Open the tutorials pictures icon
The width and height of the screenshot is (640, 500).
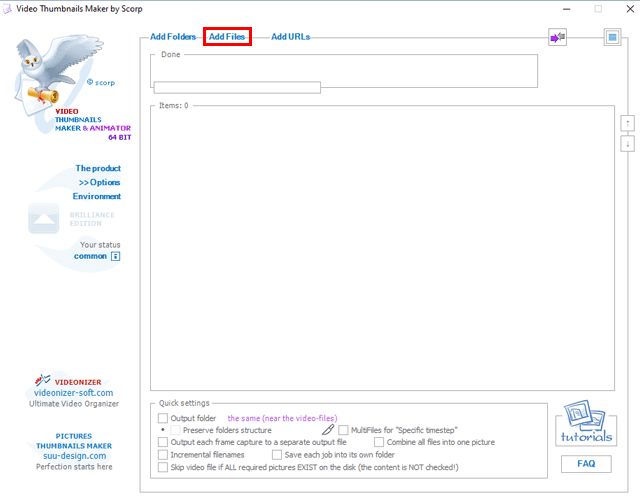(586, 422)
